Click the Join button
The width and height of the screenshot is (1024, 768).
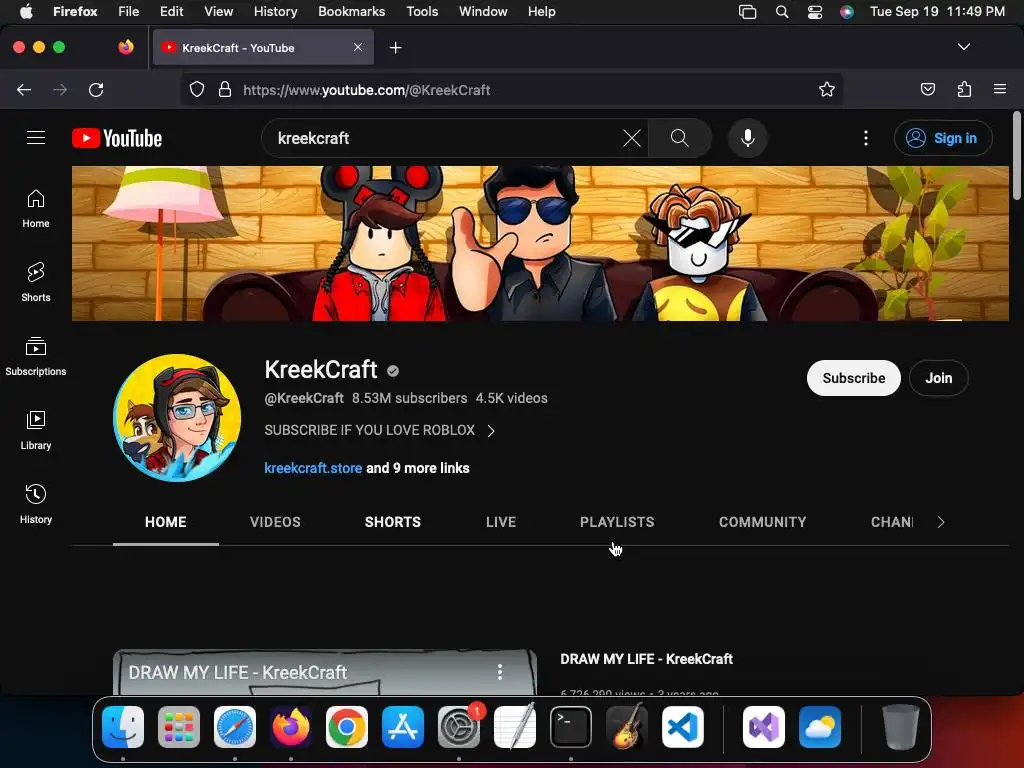(x=938, y=378)
